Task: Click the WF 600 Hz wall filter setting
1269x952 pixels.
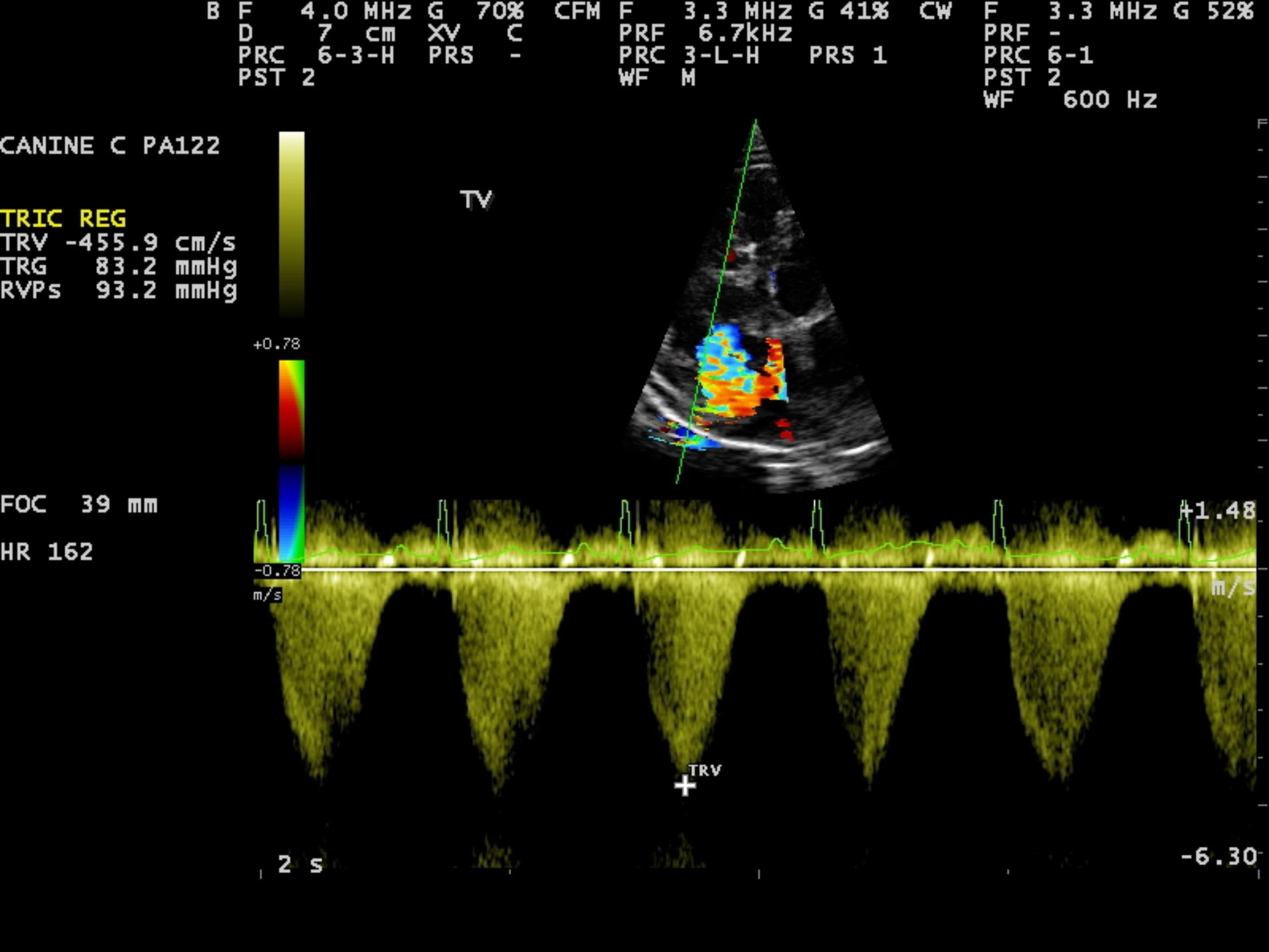Action: click(1070, 100)
